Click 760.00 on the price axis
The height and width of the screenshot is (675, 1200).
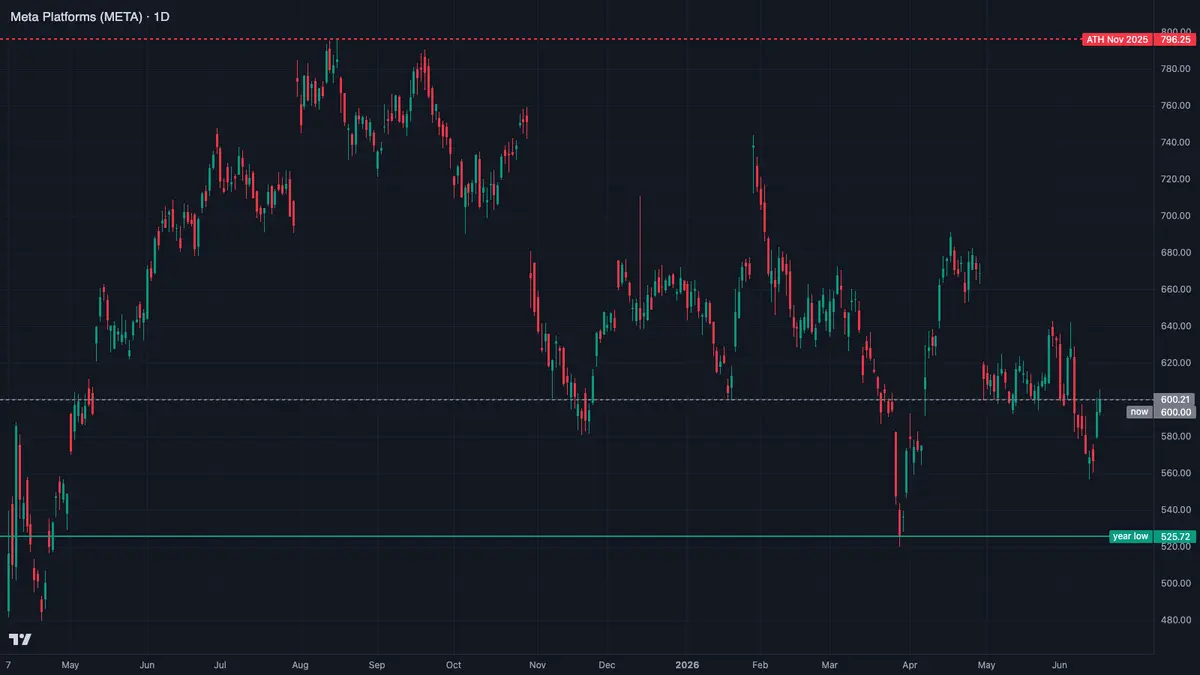click(x=1174, y=105)
